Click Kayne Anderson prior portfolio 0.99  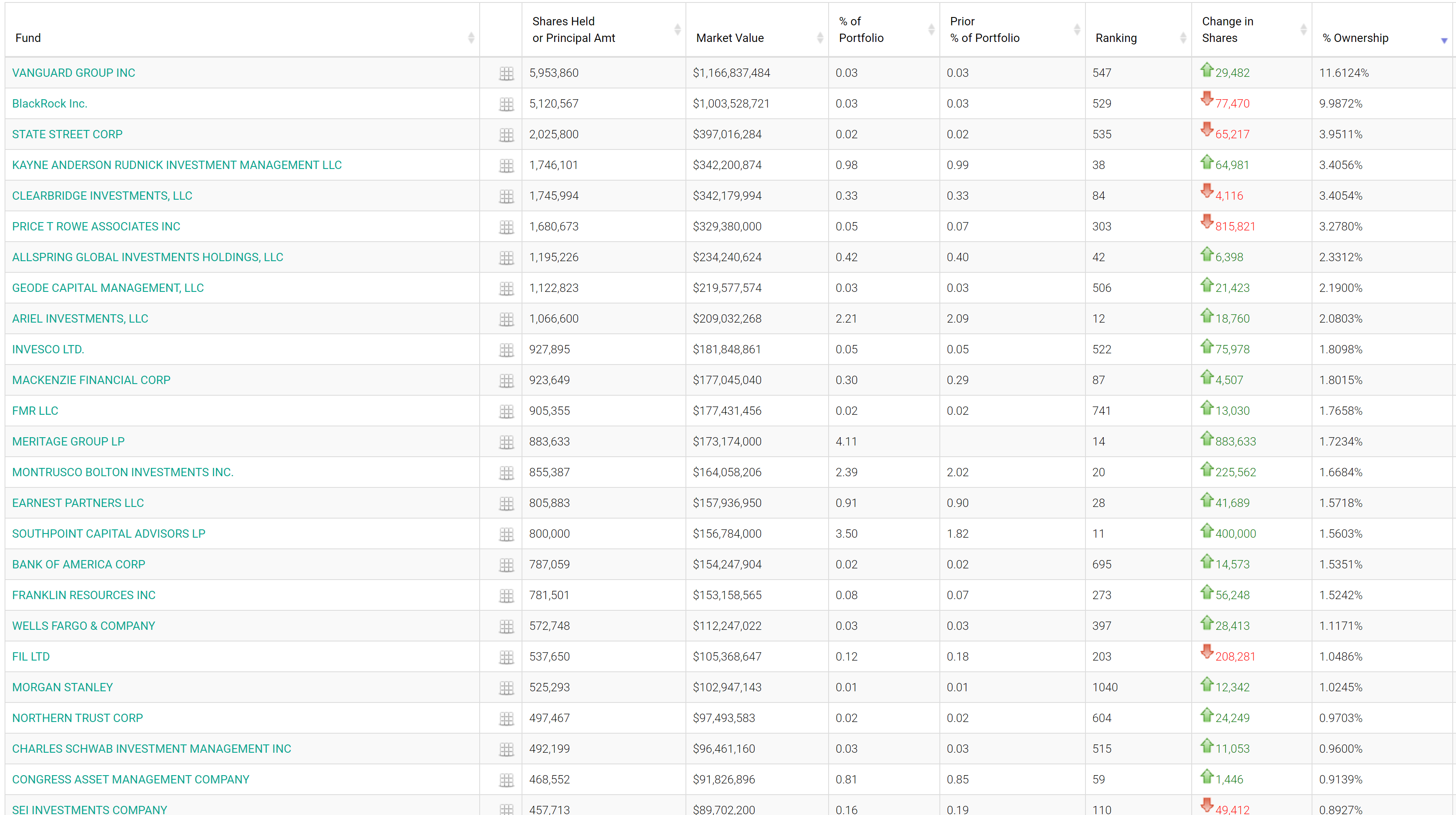click(x=958, y=165)
